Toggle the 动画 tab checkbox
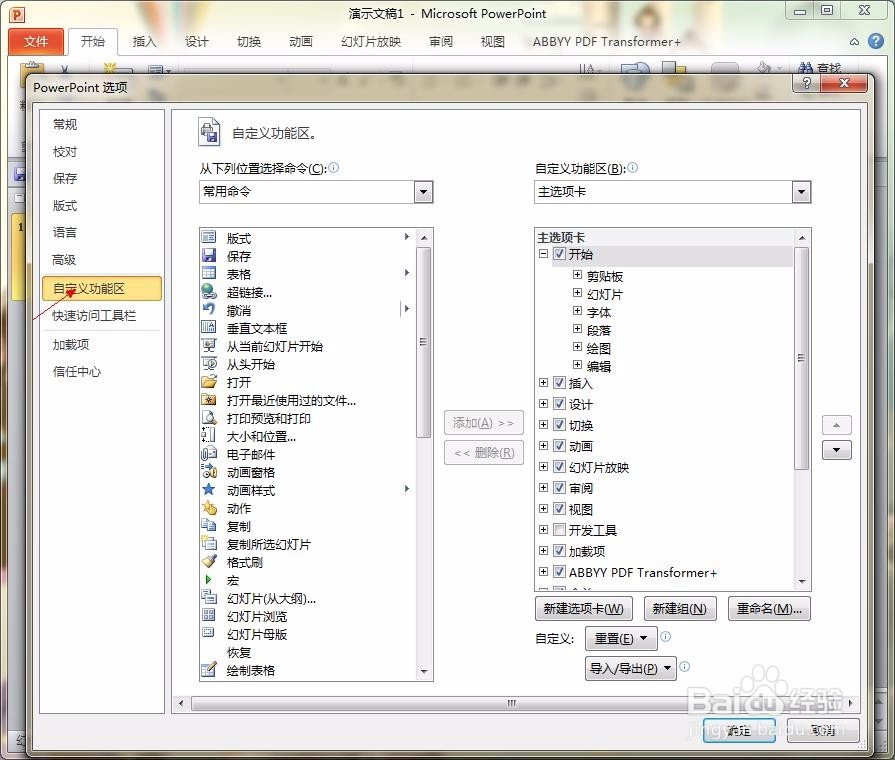The image size is (895, 760). [559, 445]
